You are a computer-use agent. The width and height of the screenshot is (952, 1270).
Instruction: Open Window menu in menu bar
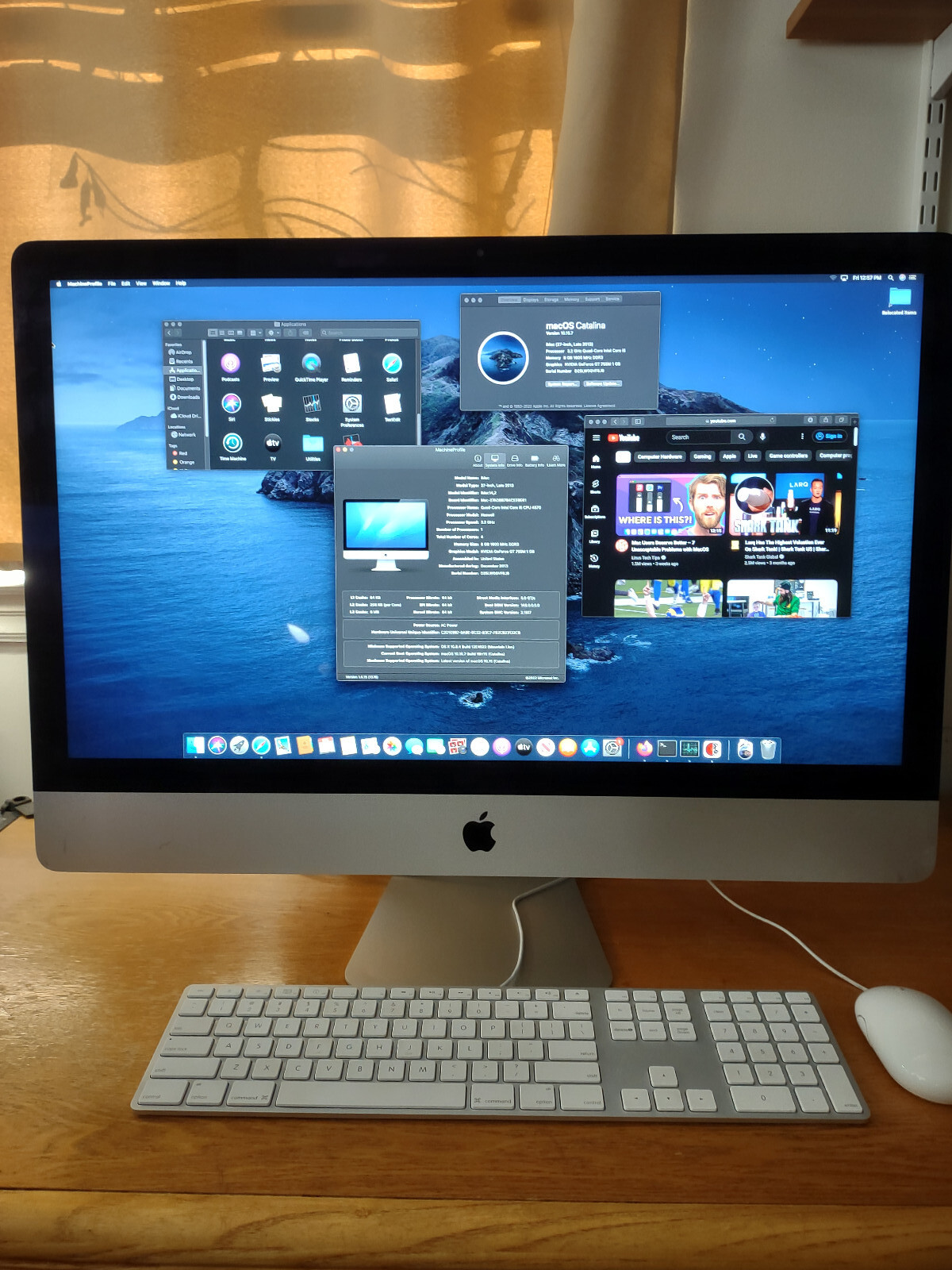[161, 283]
